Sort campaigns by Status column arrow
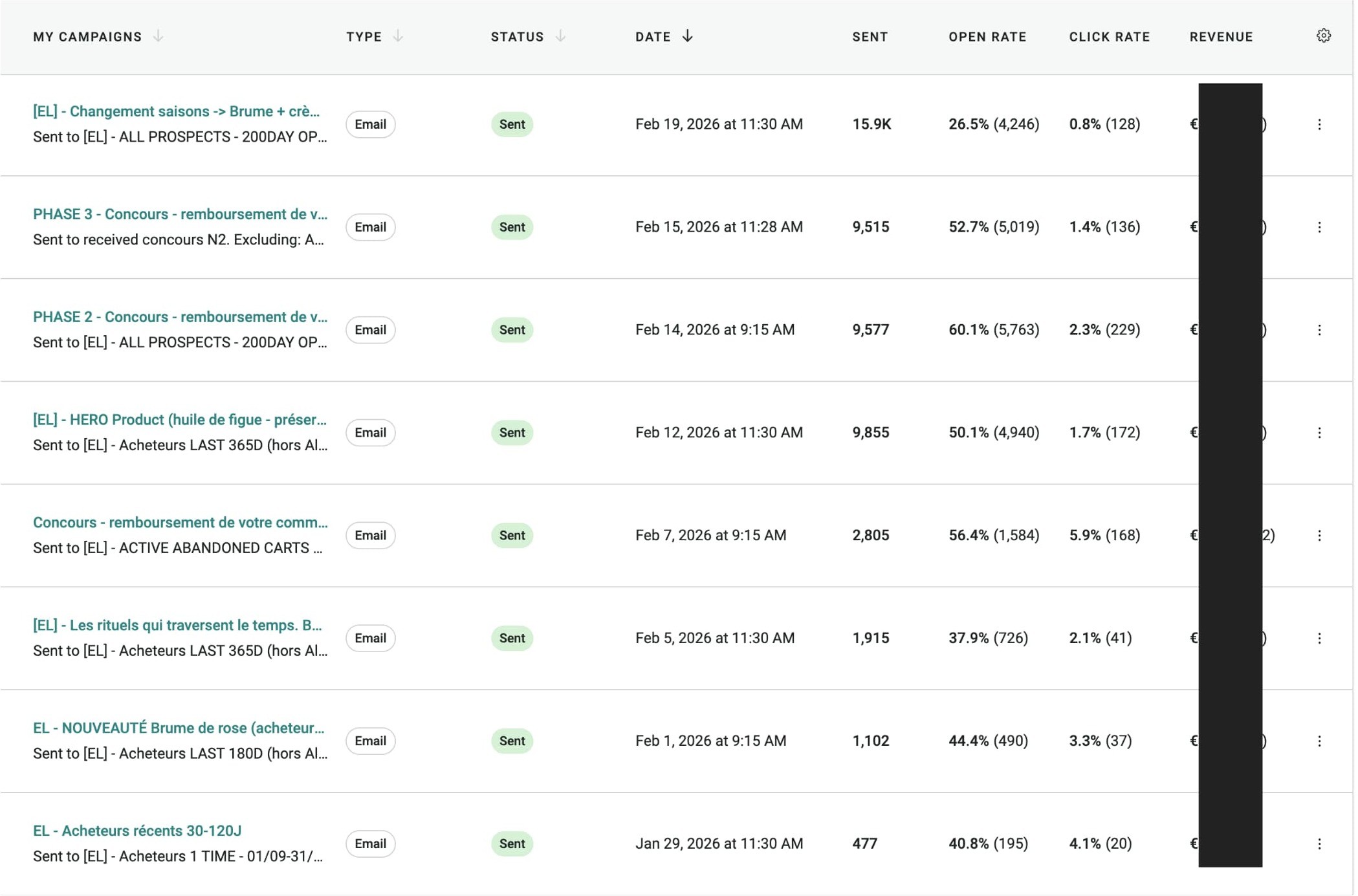 click(560, 36)
